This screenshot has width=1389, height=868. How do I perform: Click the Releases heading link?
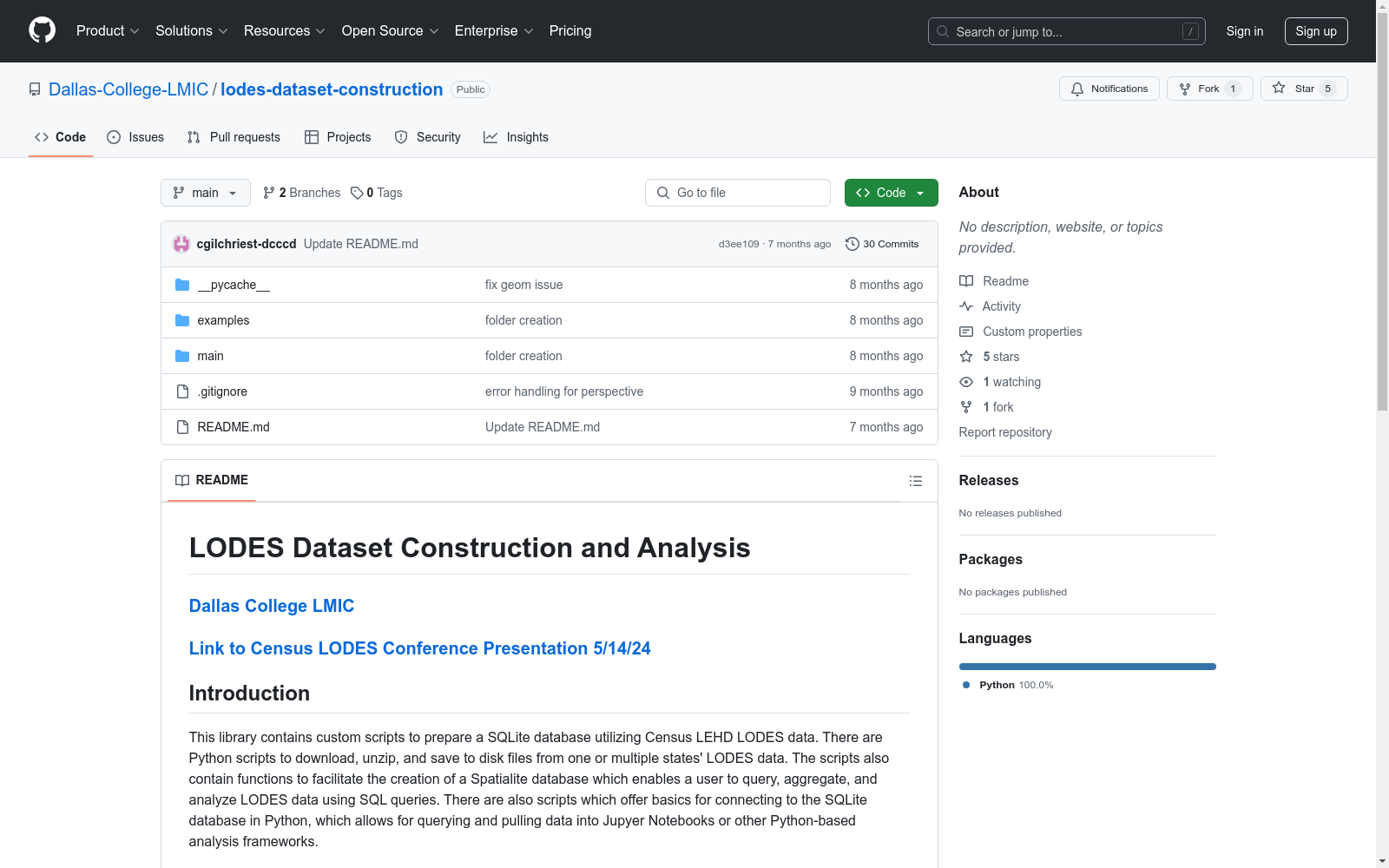[x=989, y=480]
